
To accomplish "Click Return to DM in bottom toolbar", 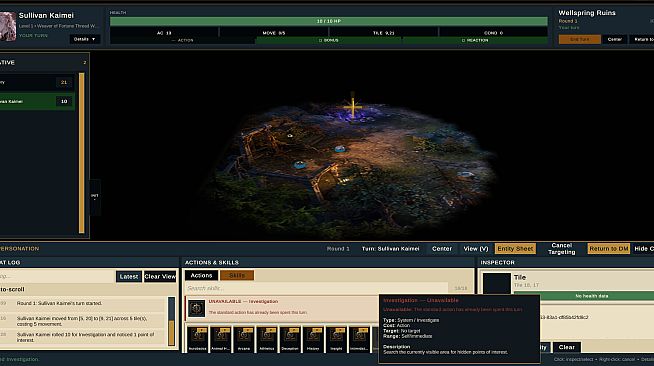I will click(x=609, y=249).
